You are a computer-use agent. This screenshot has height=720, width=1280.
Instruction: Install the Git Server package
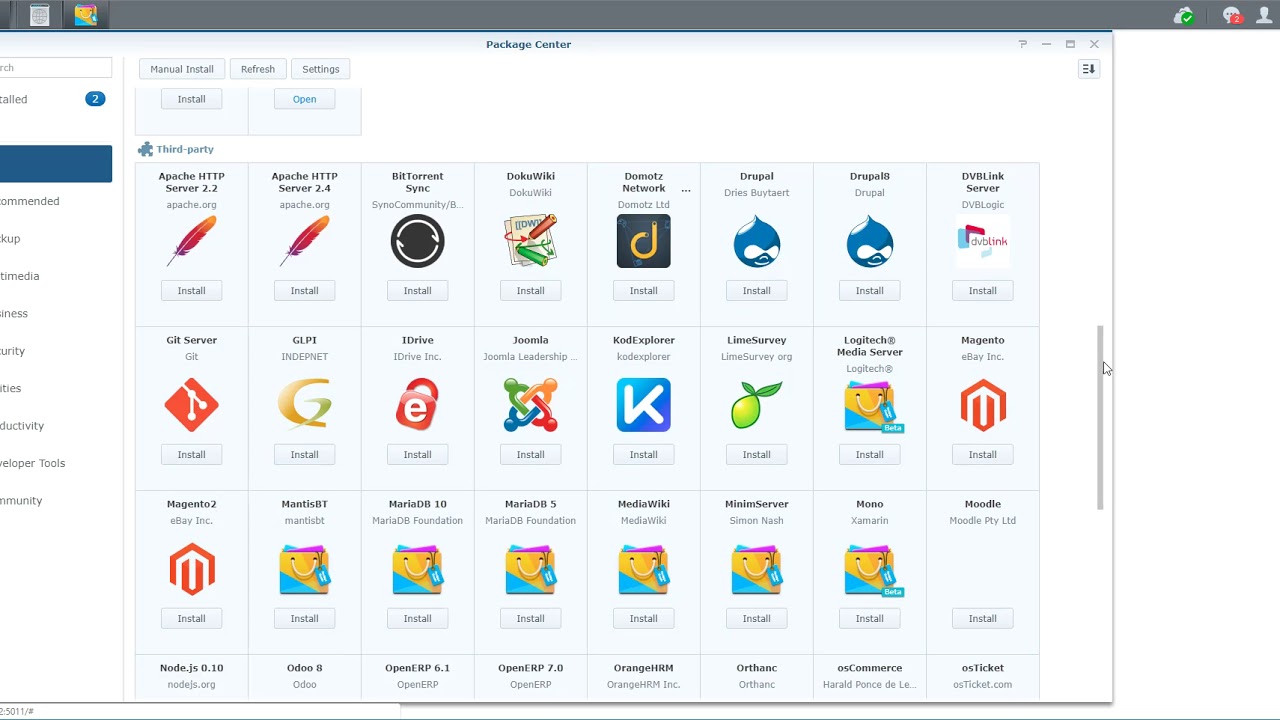(x=191, y=454)
